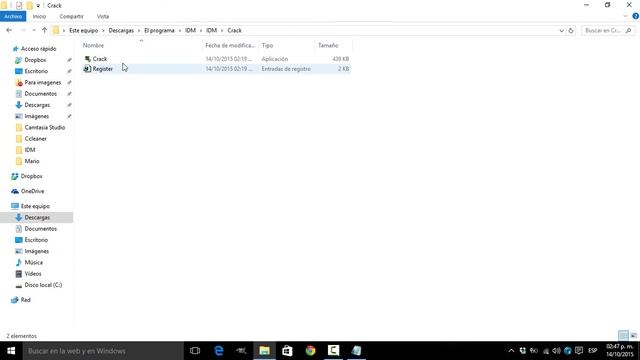Open Camtasia taskbar icon
The image size is (640, 360).
pos(333,351)
